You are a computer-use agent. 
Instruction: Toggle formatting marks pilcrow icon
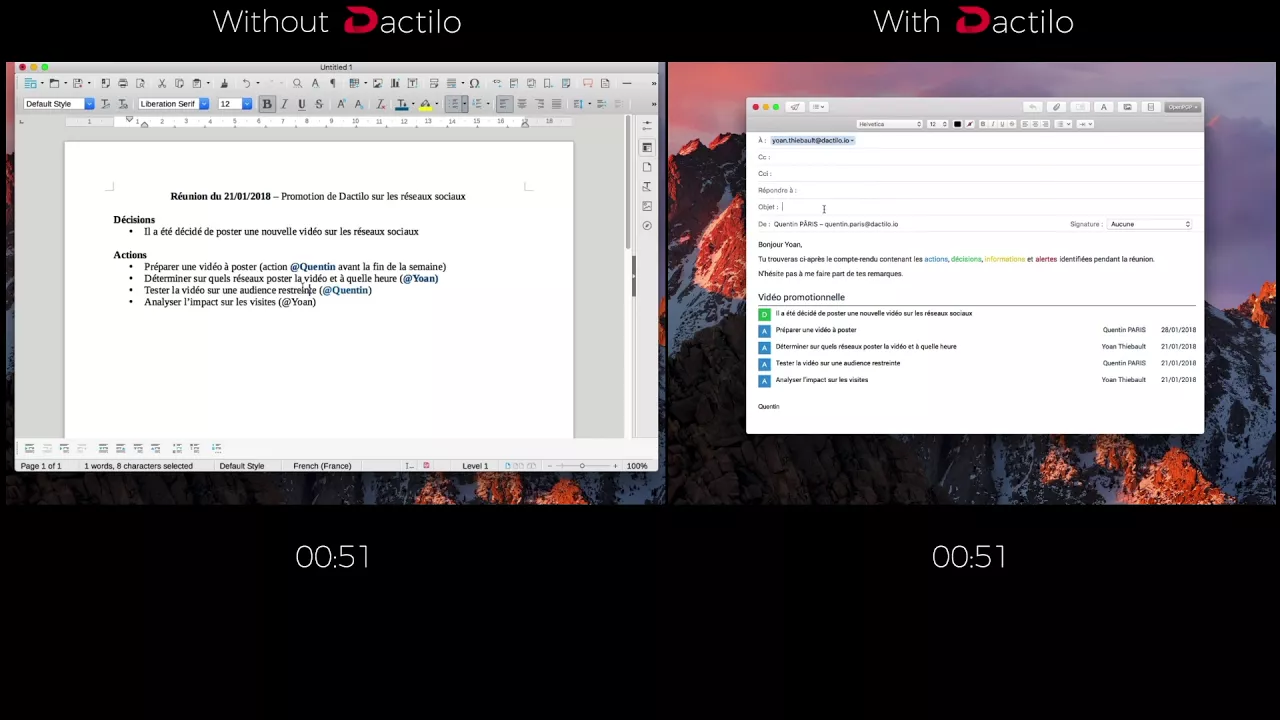[333, 83]
